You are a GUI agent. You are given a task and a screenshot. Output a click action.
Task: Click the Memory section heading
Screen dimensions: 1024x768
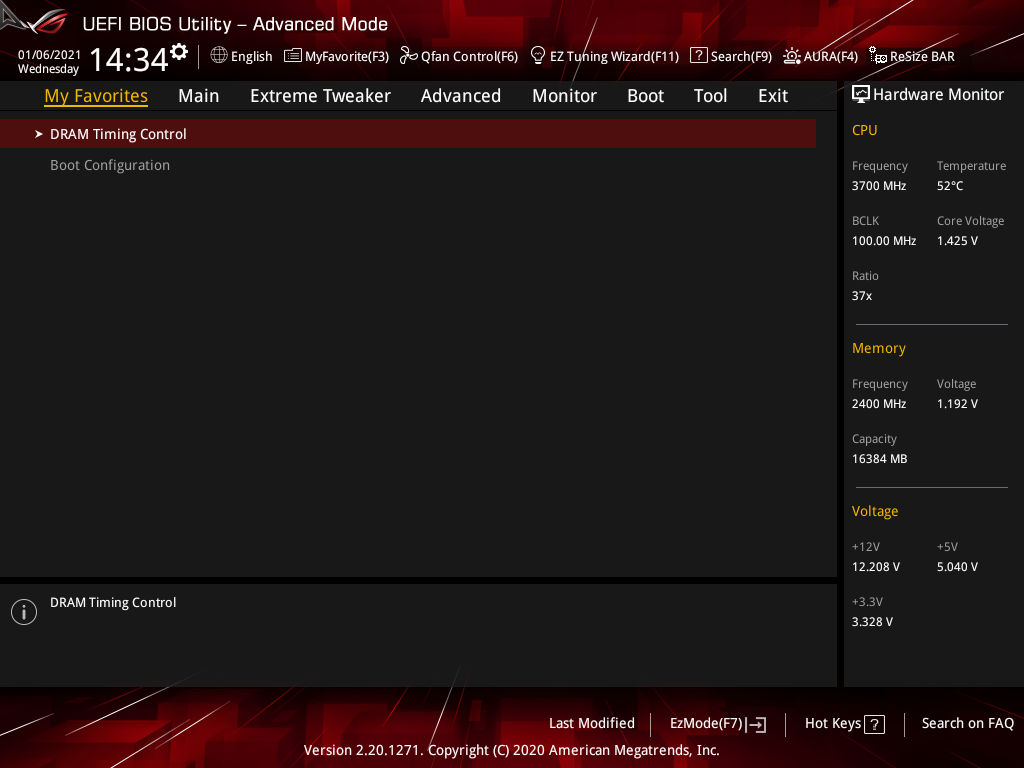click(878, 348)
